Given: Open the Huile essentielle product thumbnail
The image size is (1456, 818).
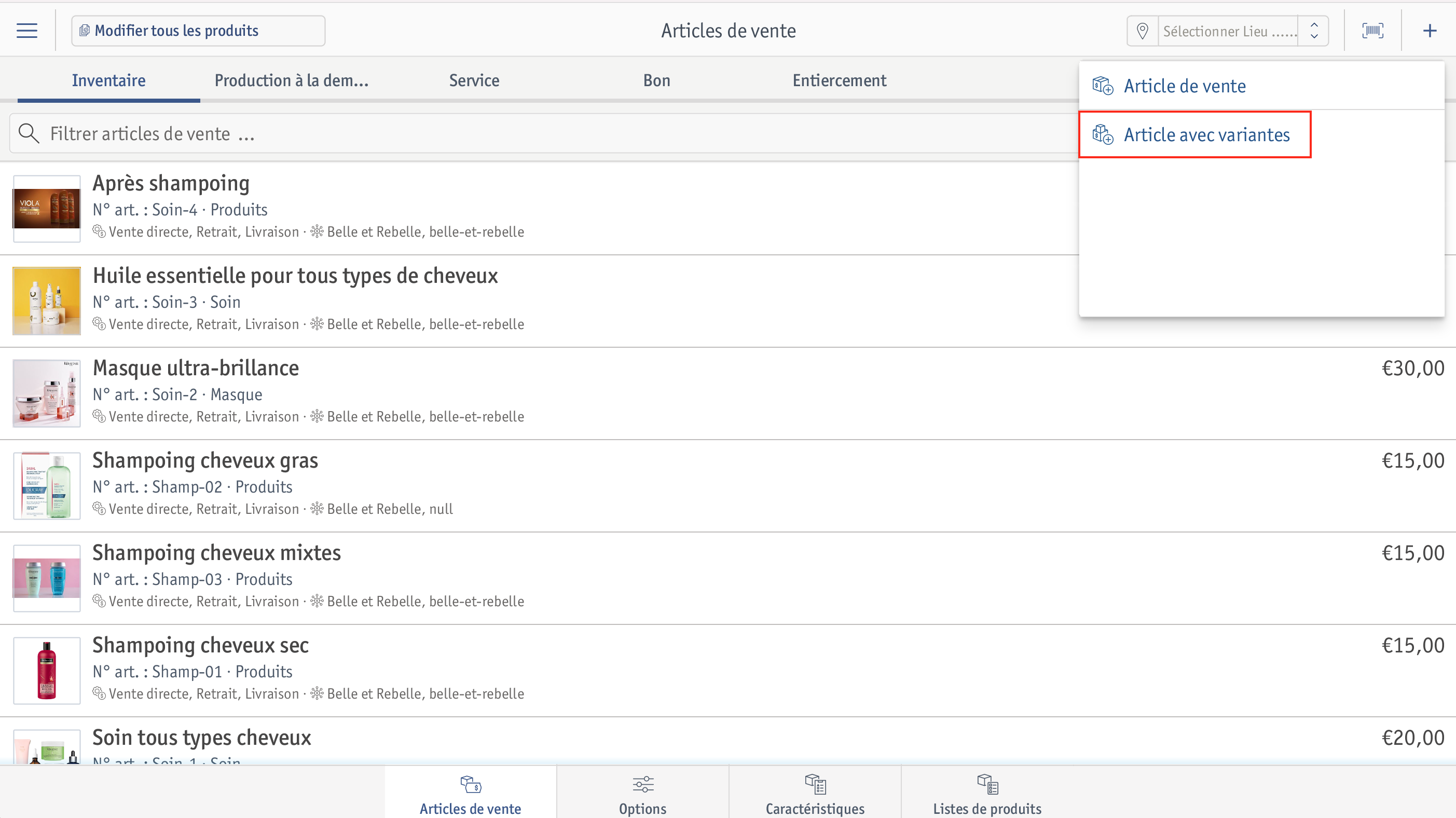Looking at the screenshot, I should coord(46,301).
